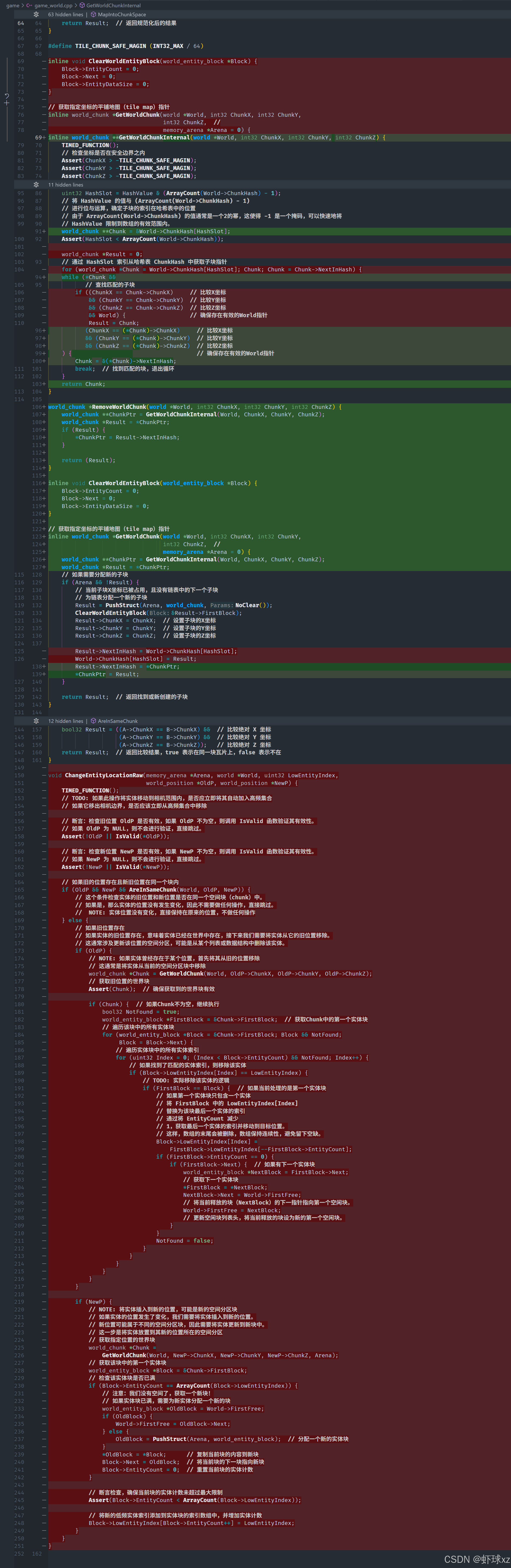This screenshot has width=511, height=1568.
Task: Click the added-line plus marker at line 106
Action: [x=44, y=407]
